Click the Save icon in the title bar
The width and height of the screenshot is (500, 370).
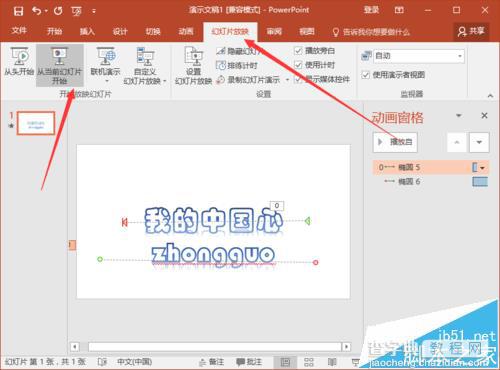[x=18, y=11]
